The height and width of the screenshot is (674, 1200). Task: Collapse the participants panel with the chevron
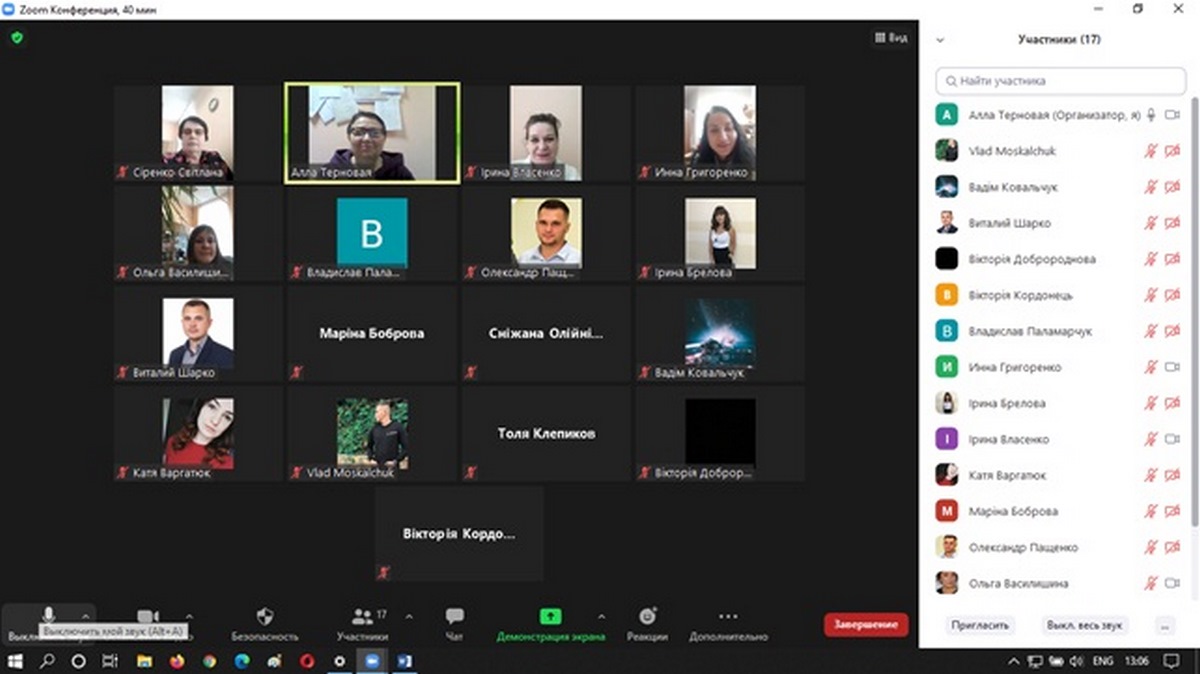pyautogui.click(x=939, y=40)
